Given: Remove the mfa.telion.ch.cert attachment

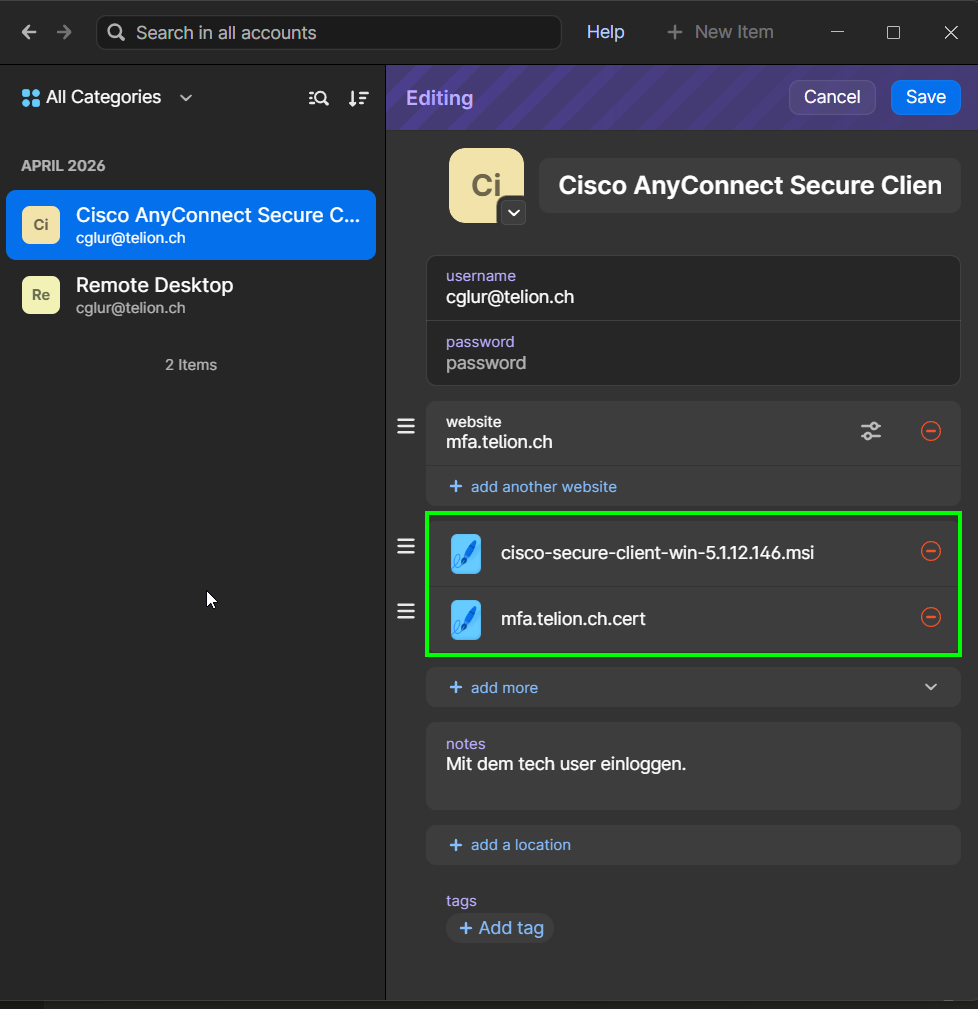Looking at the screenshot, I should pos(930,617).
